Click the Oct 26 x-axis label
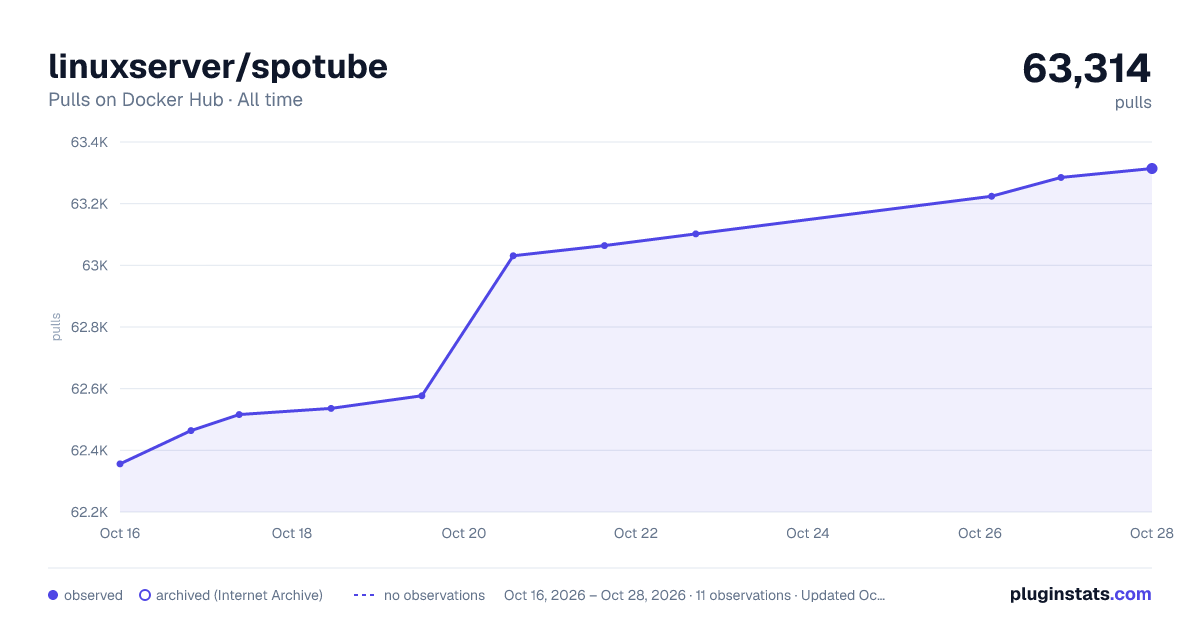 980,533
